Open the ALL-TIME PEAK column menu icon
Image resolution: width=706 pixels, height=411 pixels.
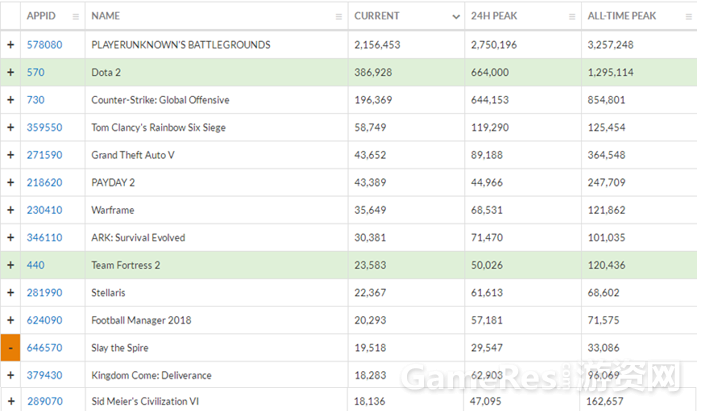click(x=688, y=17)
